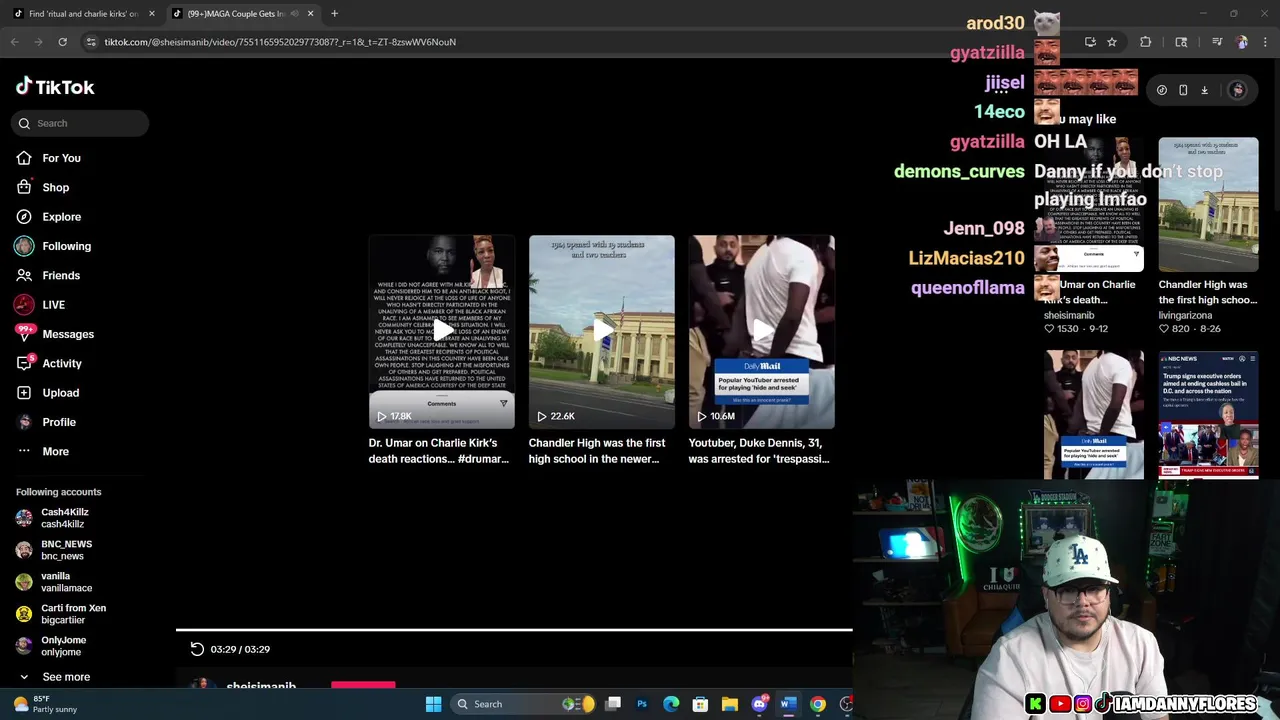
Task: Open the browser extensions menu
Action: coord(1146,42)
